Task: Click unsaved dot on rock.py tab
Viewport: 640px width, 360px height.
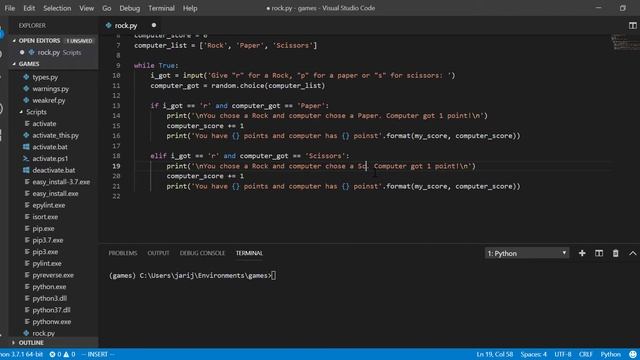Action: (x=154, y=25)
